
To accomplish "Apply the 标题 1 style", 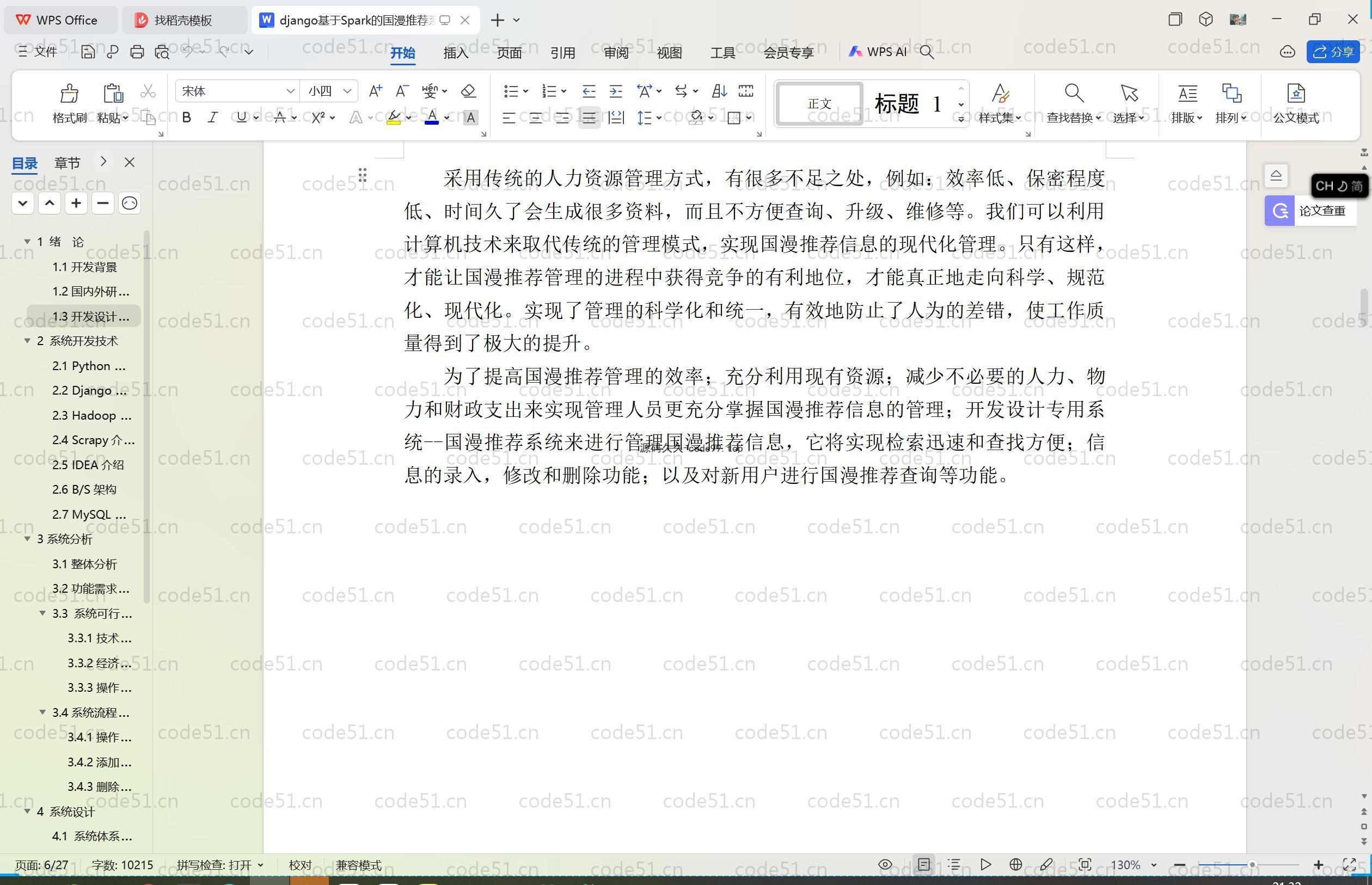I will pyautogui.click(x=908, y=104).
